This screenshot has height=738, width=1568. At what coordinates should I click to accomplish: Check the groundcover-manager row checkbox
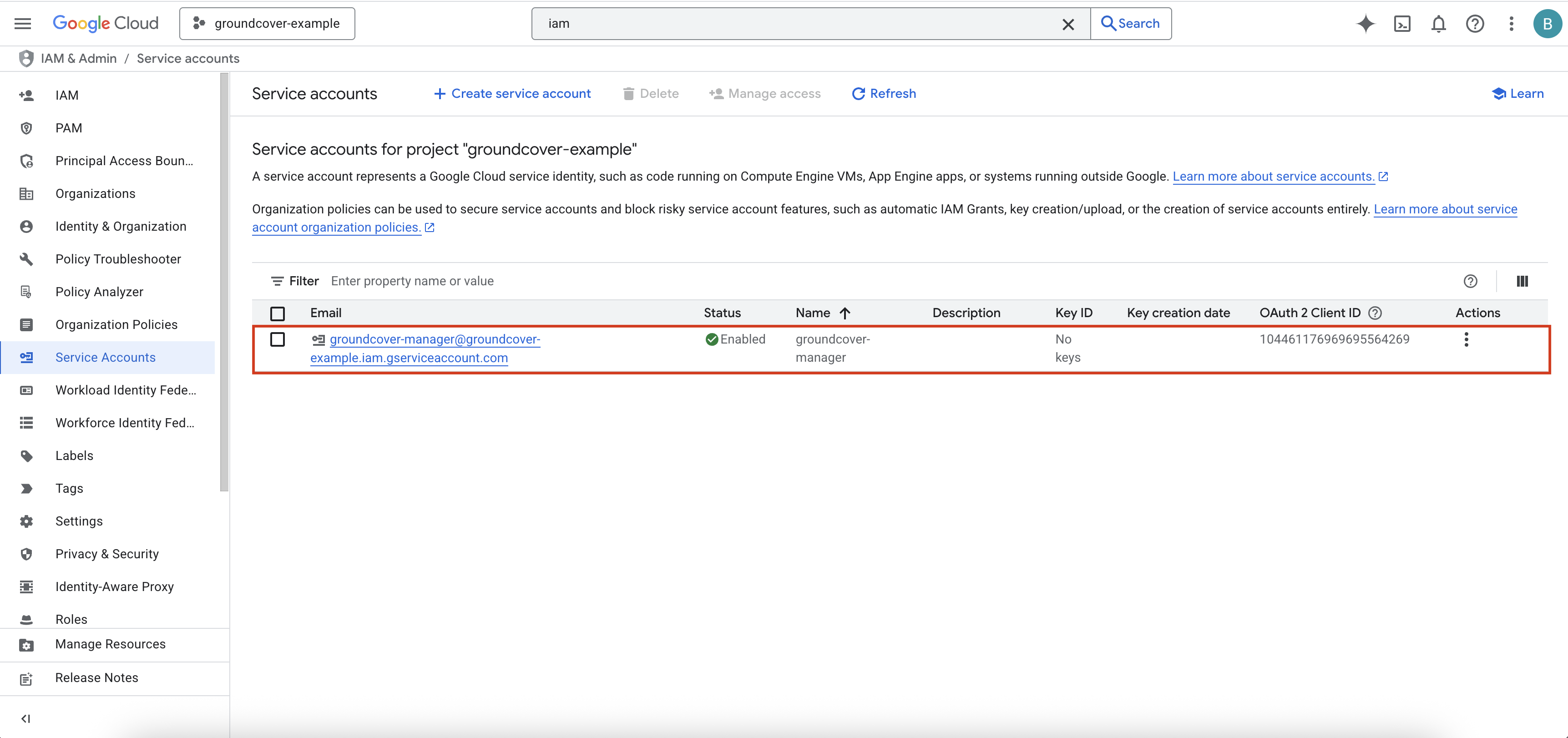[278, 340]
